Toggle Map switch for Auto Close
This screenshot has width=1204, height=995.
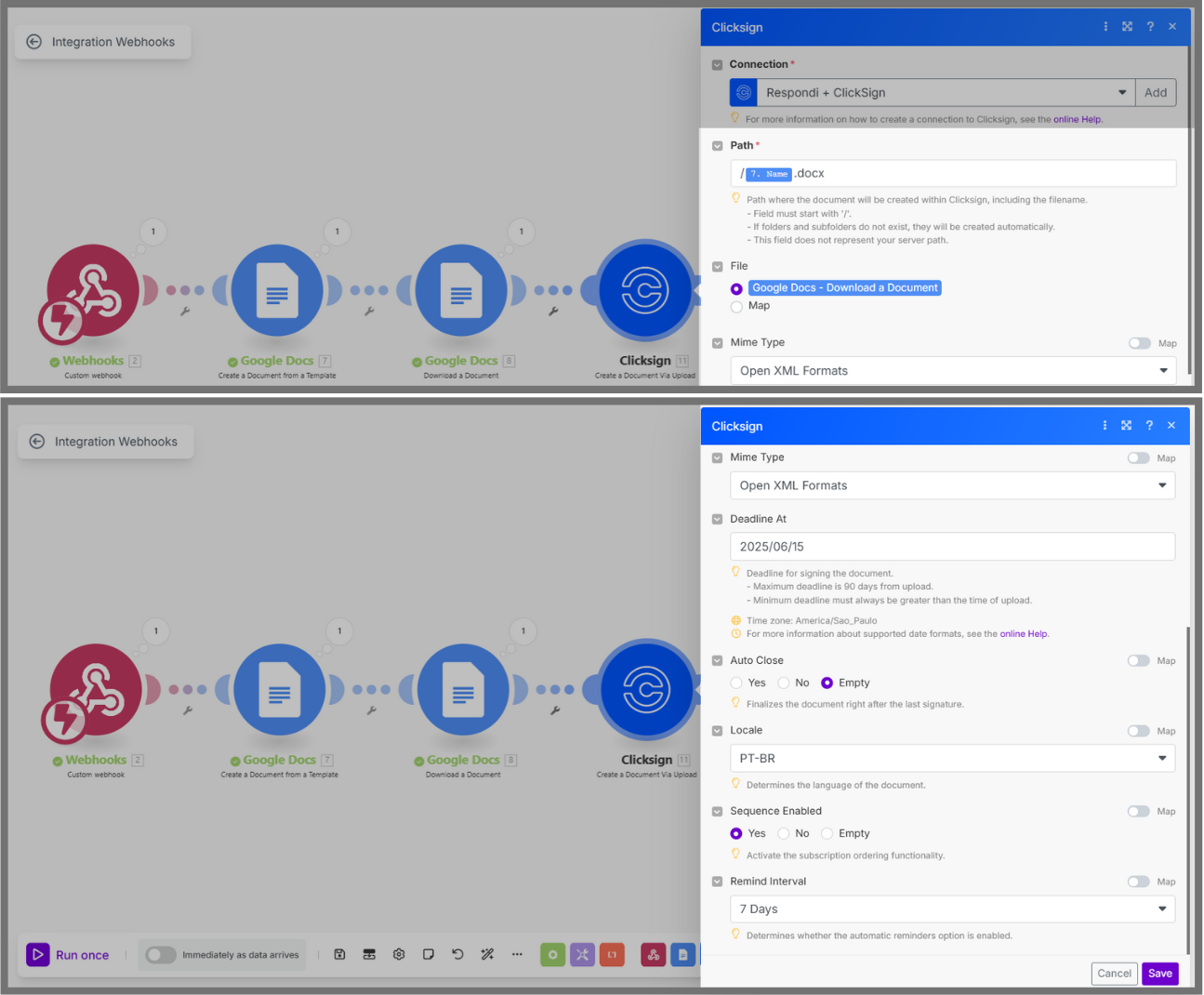1138,660
